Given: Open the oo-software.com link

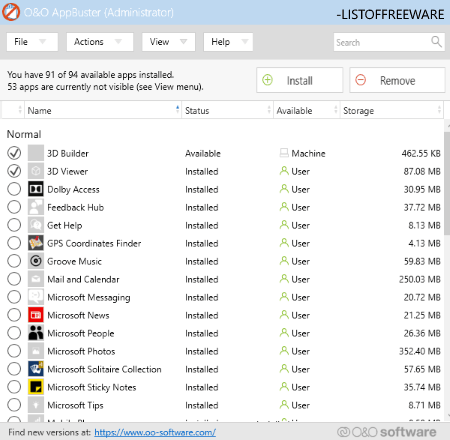Looking at the screenshot, I should 155,432.
